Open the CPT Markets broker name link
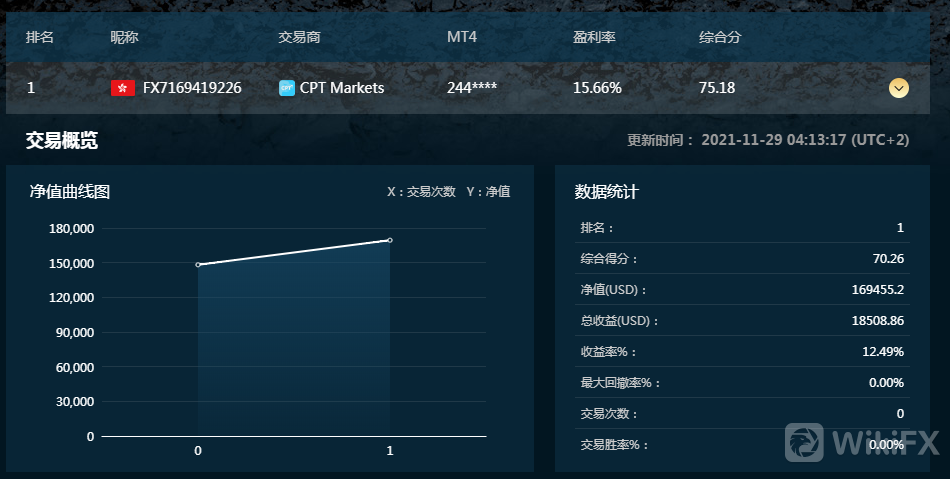This screenshot has height=479, width=950. click(342, 88)
